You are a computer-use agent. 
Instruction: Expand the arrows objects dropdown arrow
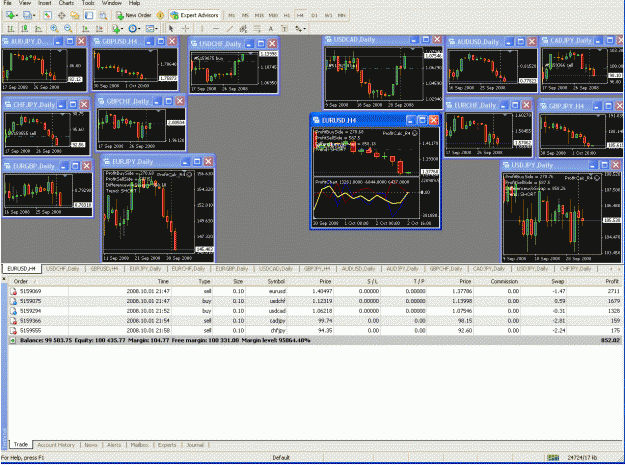pos(305,29)
